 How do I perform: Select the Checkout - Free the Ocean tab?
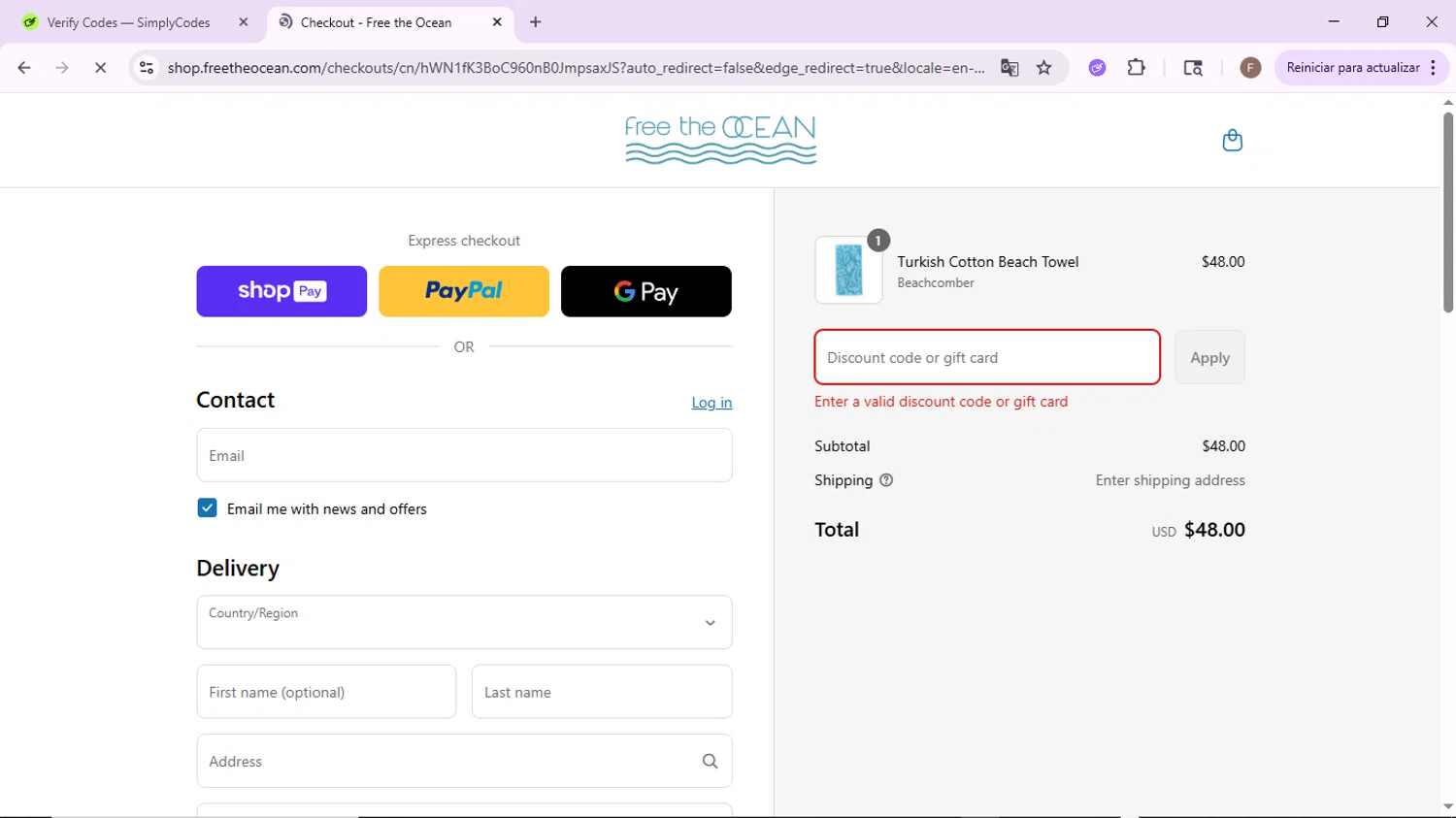pyautogui.click(x=388, y=22)
